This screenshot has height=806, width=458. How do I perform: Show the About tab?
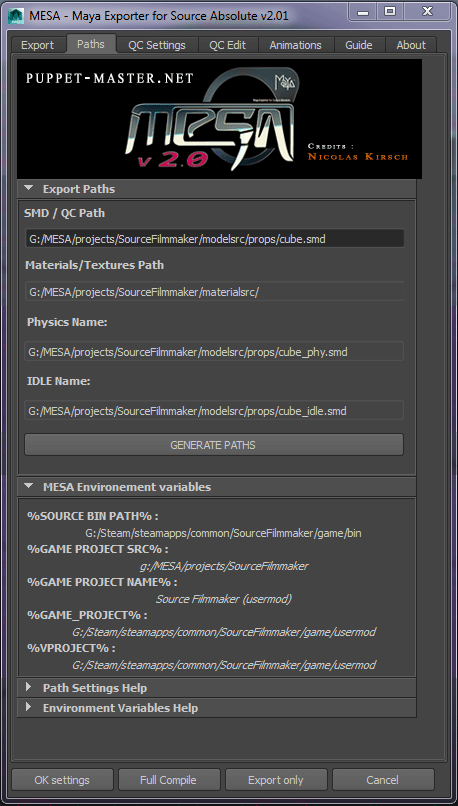point(411,45)
